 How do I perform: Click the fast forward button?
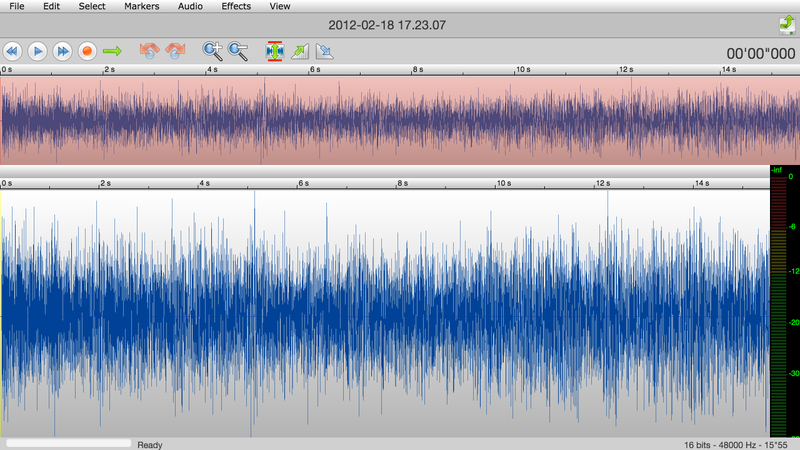(62, 52)
